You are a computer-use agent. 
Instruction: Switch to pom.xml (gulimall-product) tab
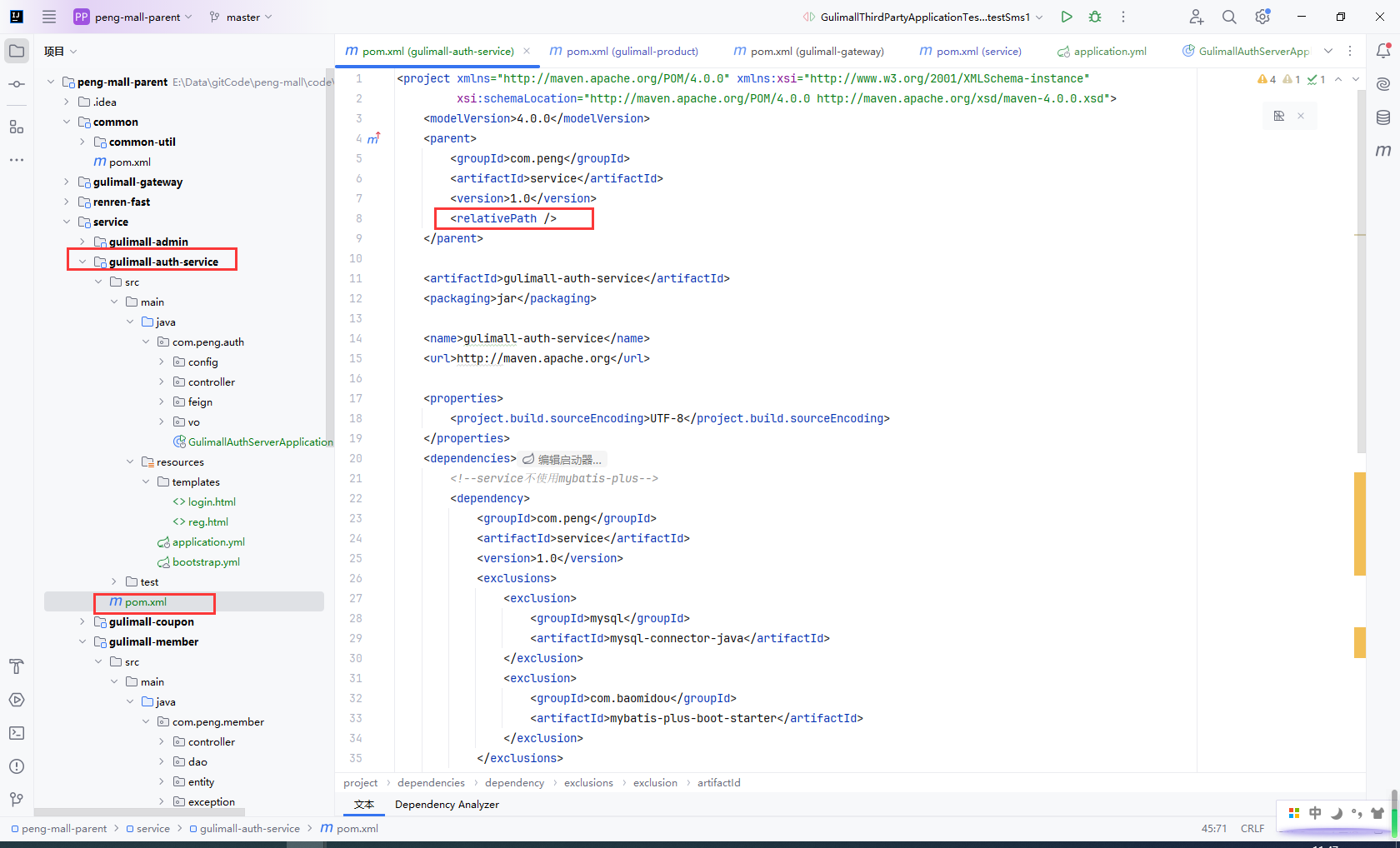click(x=624, y=51)
